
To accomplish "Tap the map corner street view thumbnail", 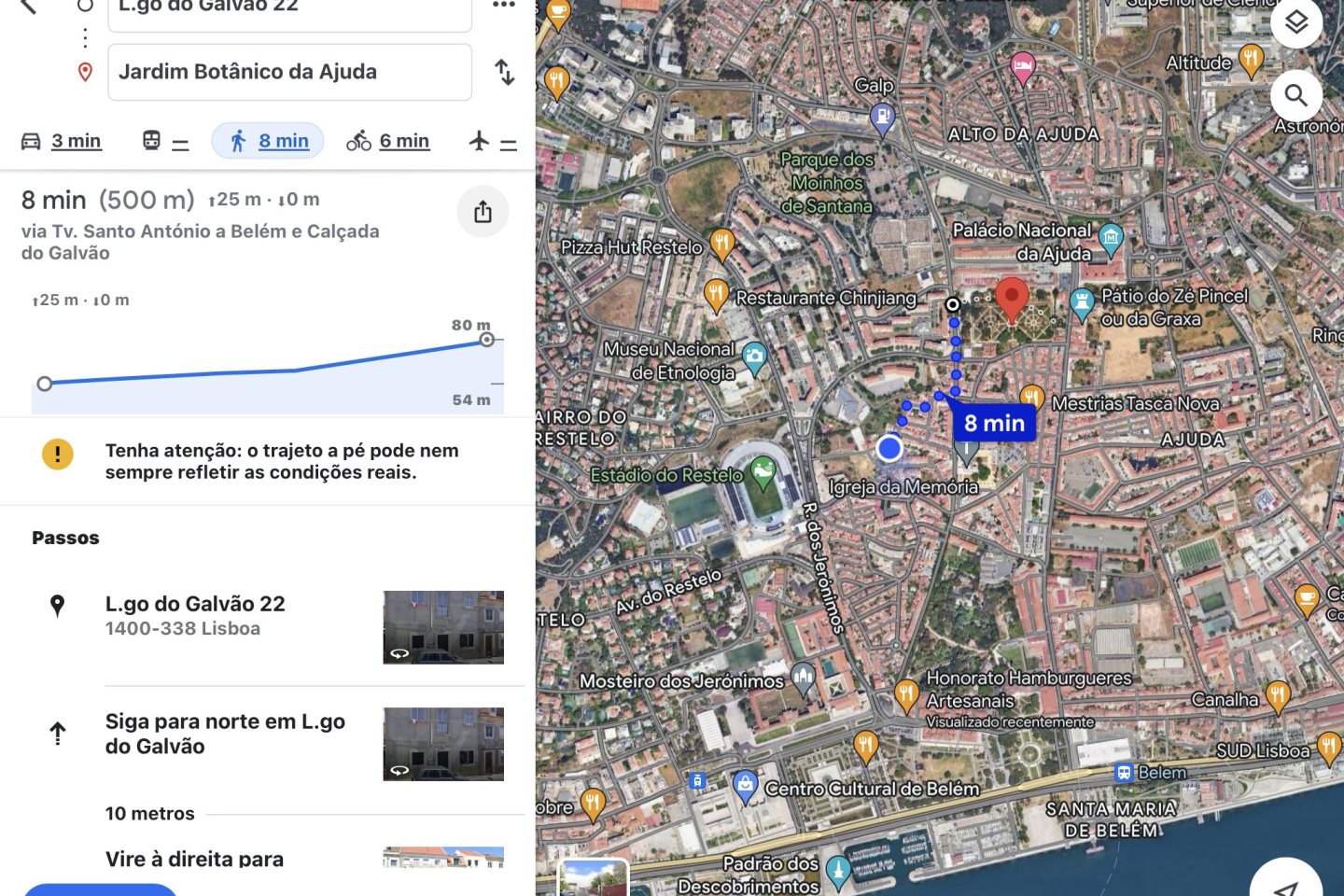I will pos(594,877).
